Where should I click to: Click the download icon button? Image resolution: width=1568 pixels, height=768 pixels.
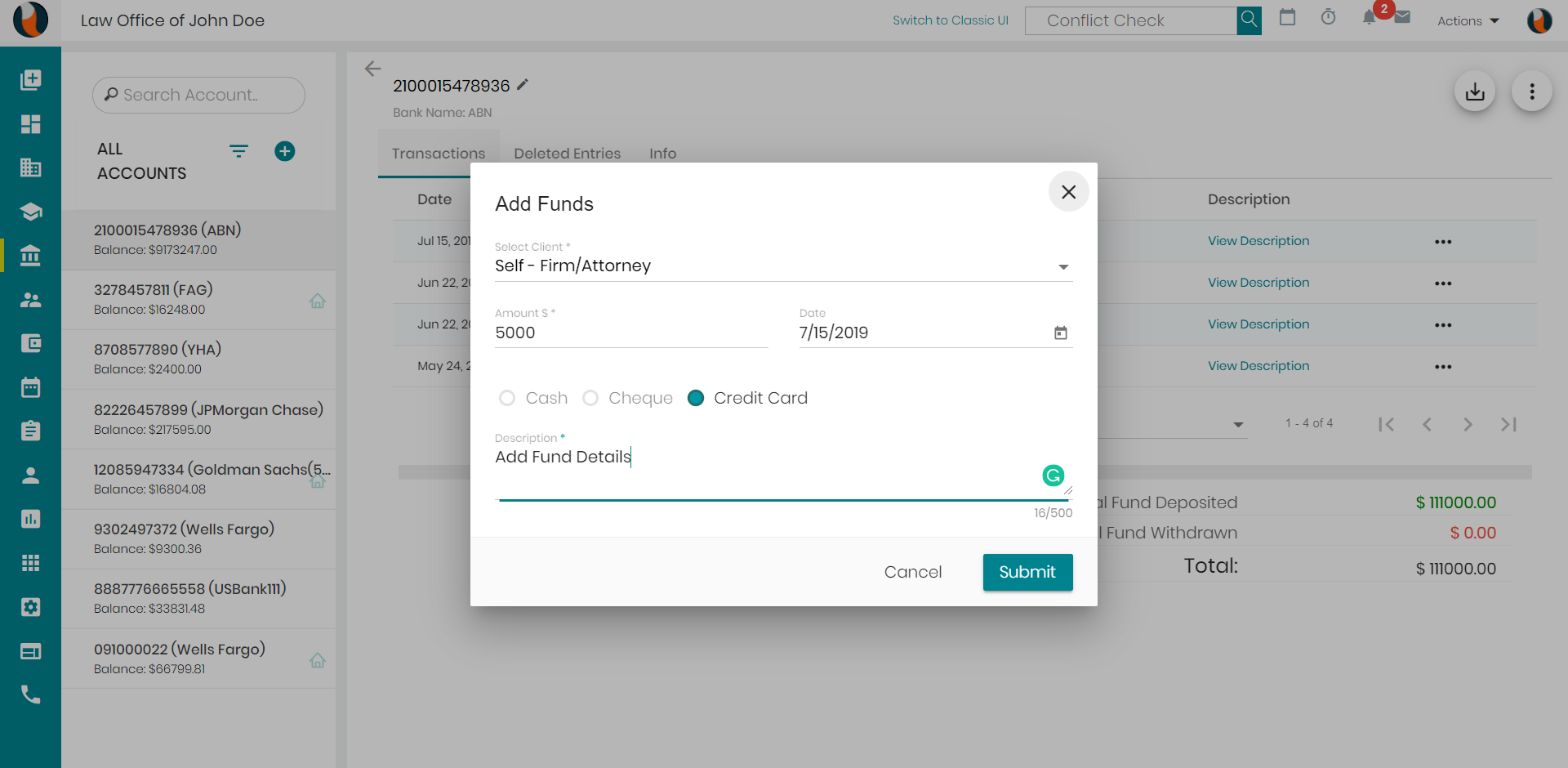(1475, 92)
